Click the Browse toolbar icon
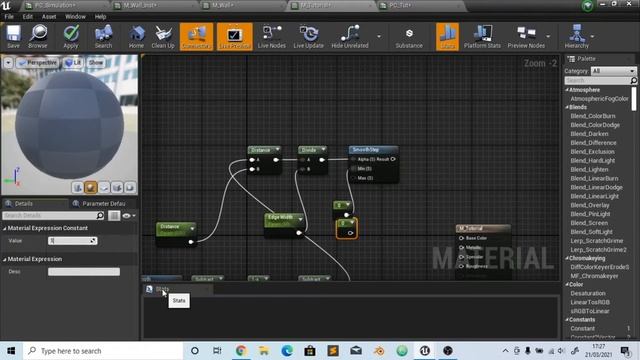Screen dimensions: 640x360 pos(38,36)
